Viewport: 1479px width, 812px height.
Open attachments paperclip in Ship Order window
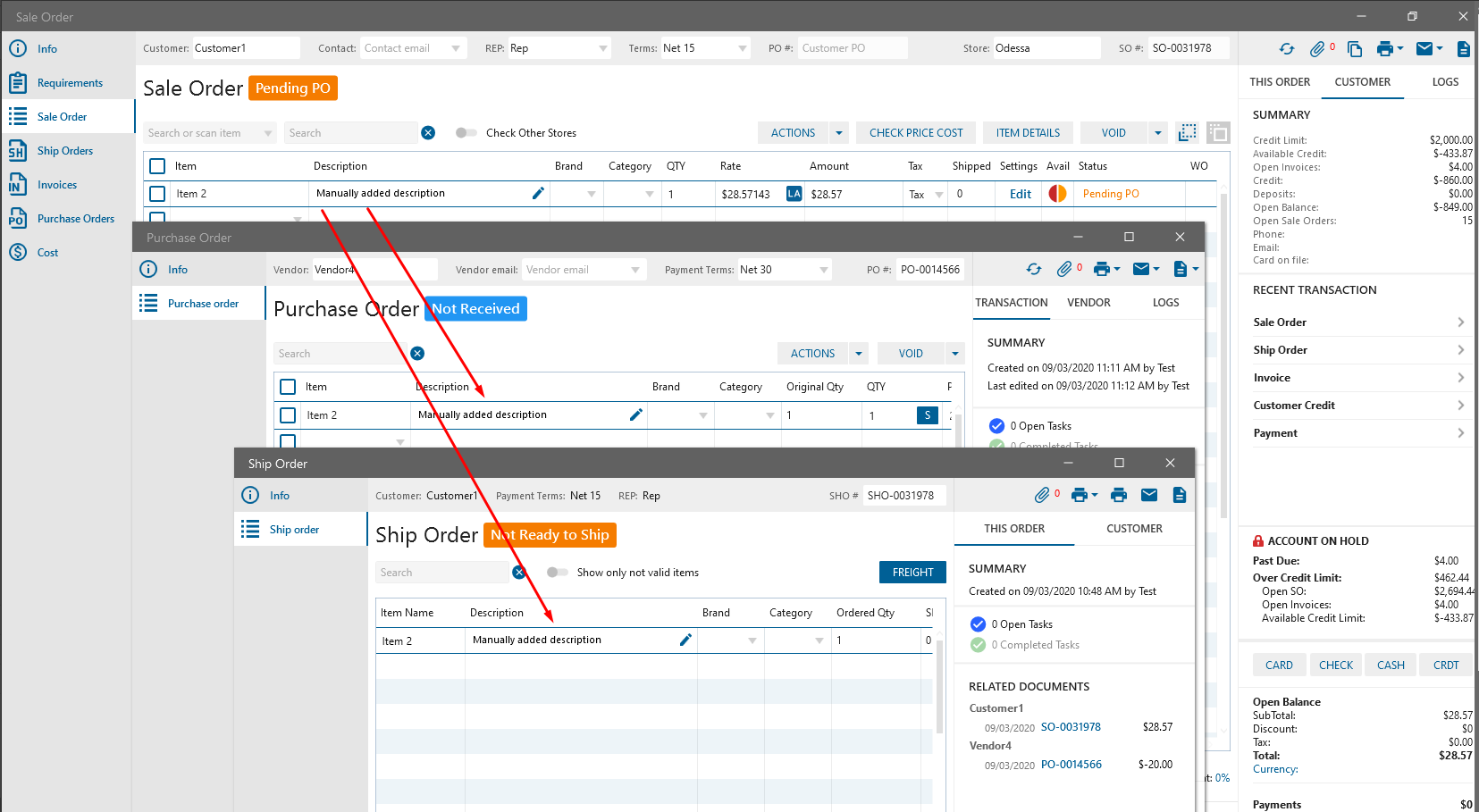pyautogui.click(x=1042, y=495)
